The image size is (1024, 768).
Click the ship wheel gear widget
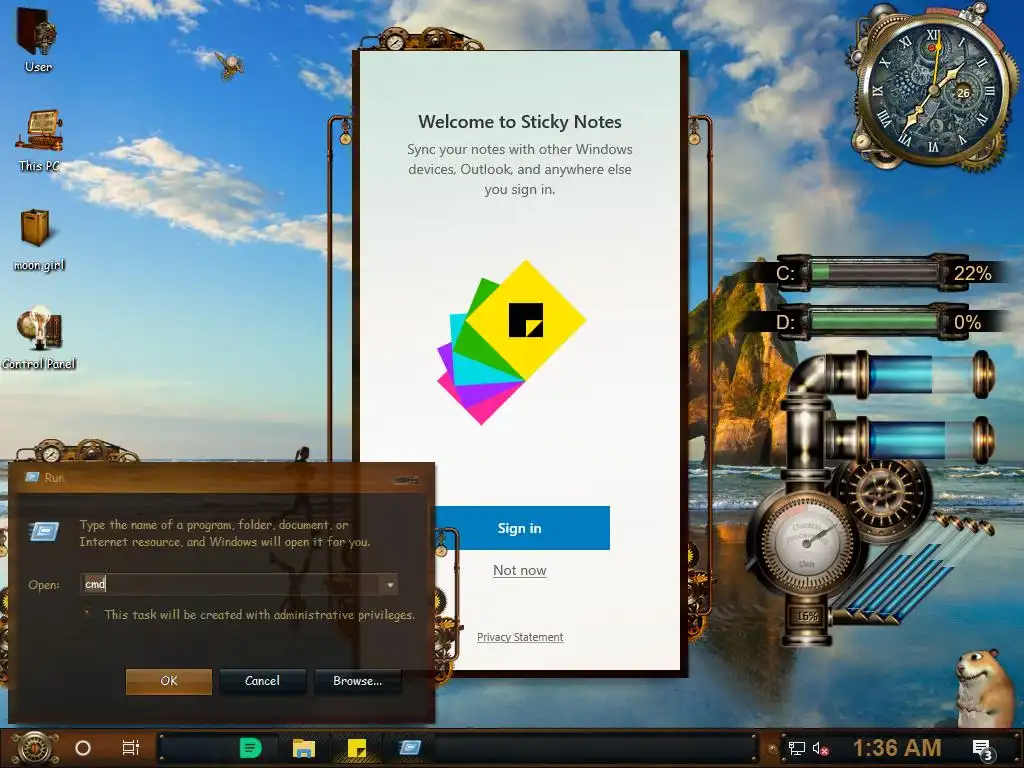[x=883, y=494]
